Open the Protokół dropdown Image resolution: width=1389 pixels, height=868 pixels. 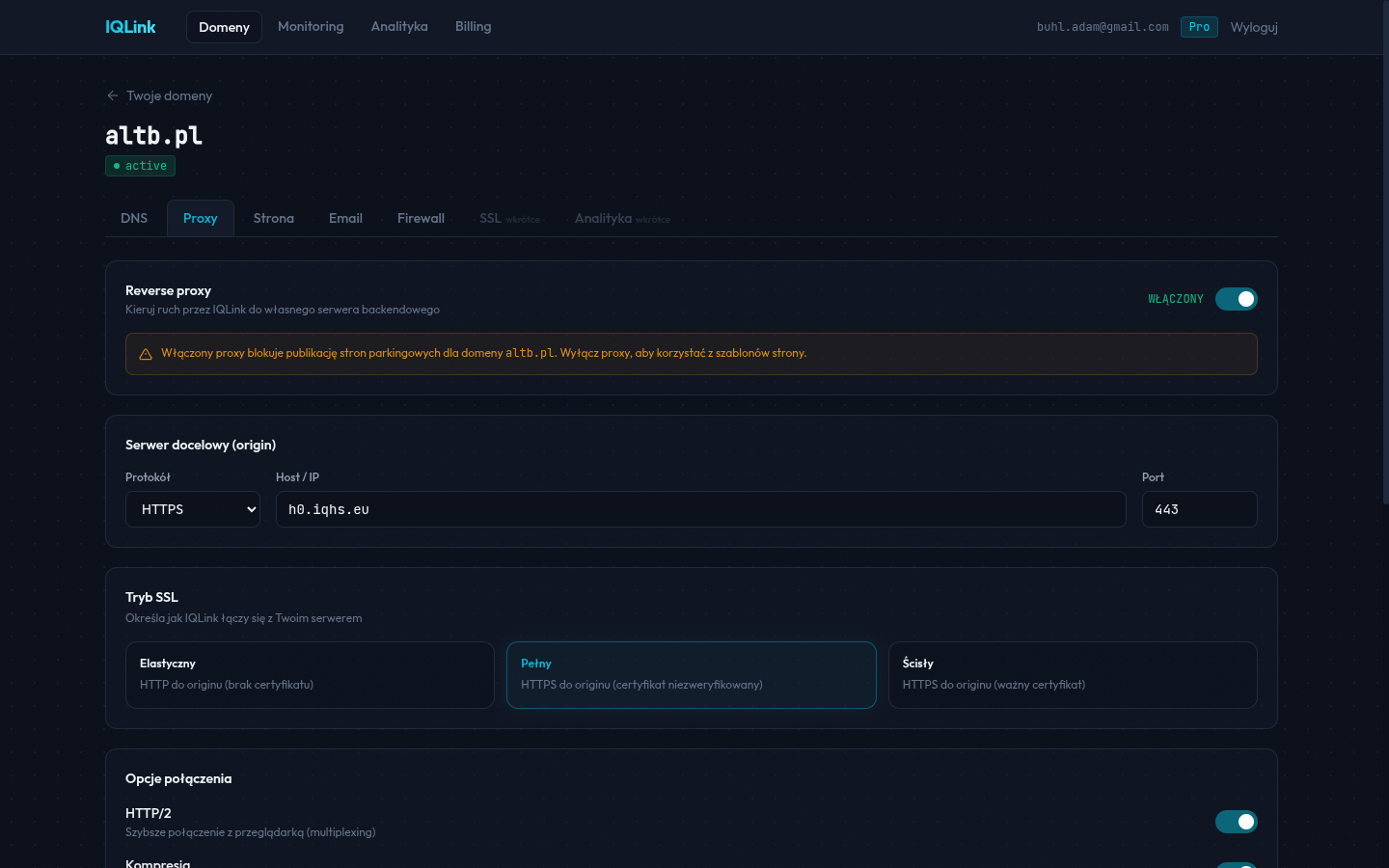pos(192,509)
